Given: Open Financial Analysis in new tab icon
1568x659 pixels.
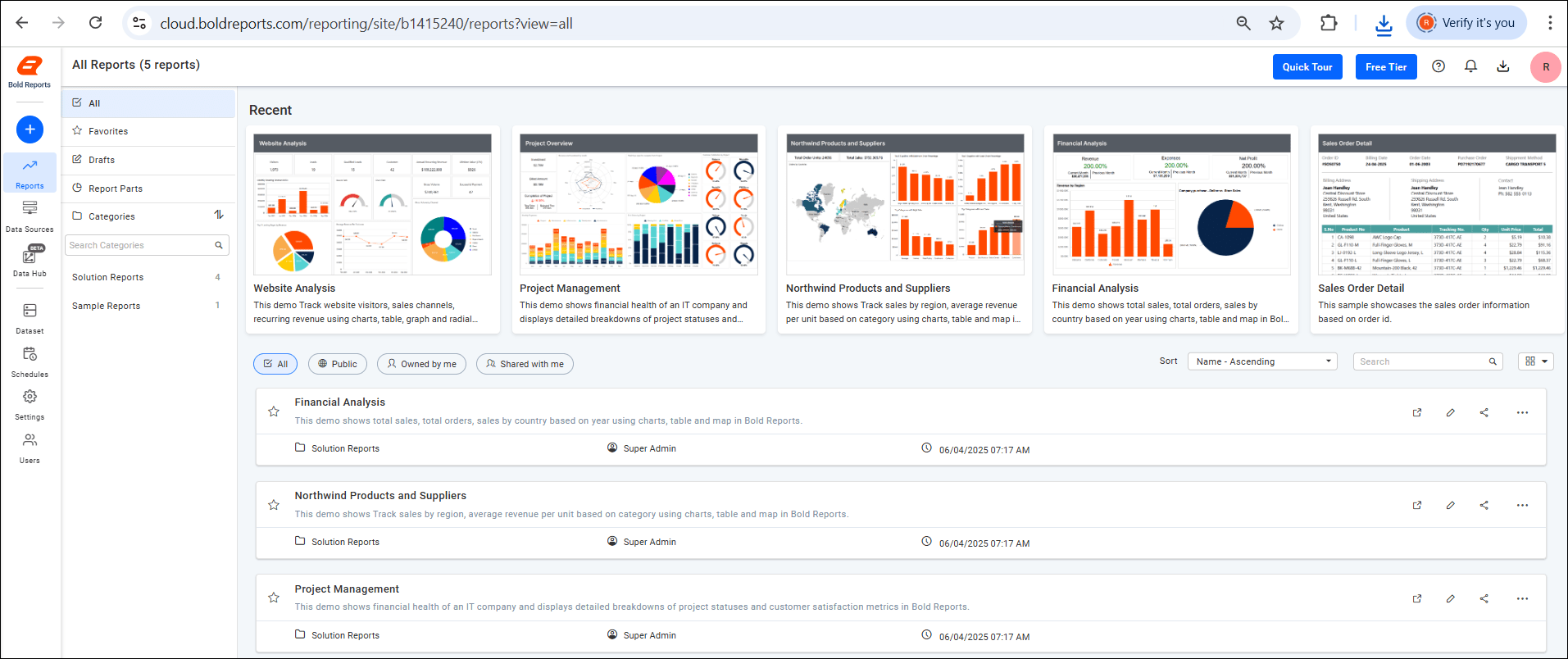Looking at the screenshot, I should pyautogui.click(x=1417, y=412).
